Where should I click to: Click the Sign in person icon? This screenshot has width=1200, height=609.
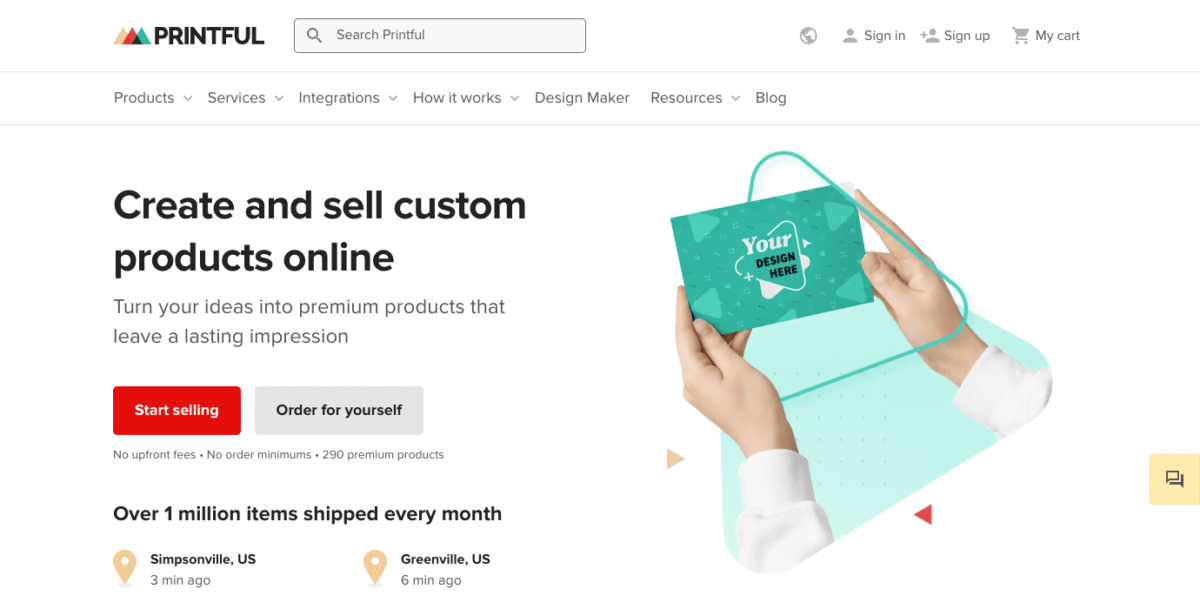pos(850,36)
